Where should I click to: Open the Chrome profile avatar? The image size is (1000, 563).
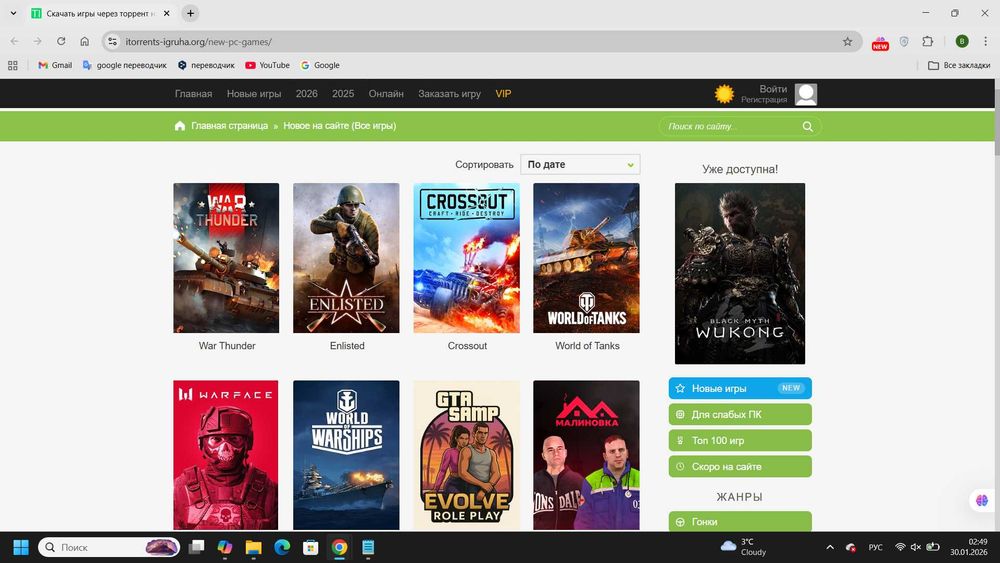coord(962,41)
